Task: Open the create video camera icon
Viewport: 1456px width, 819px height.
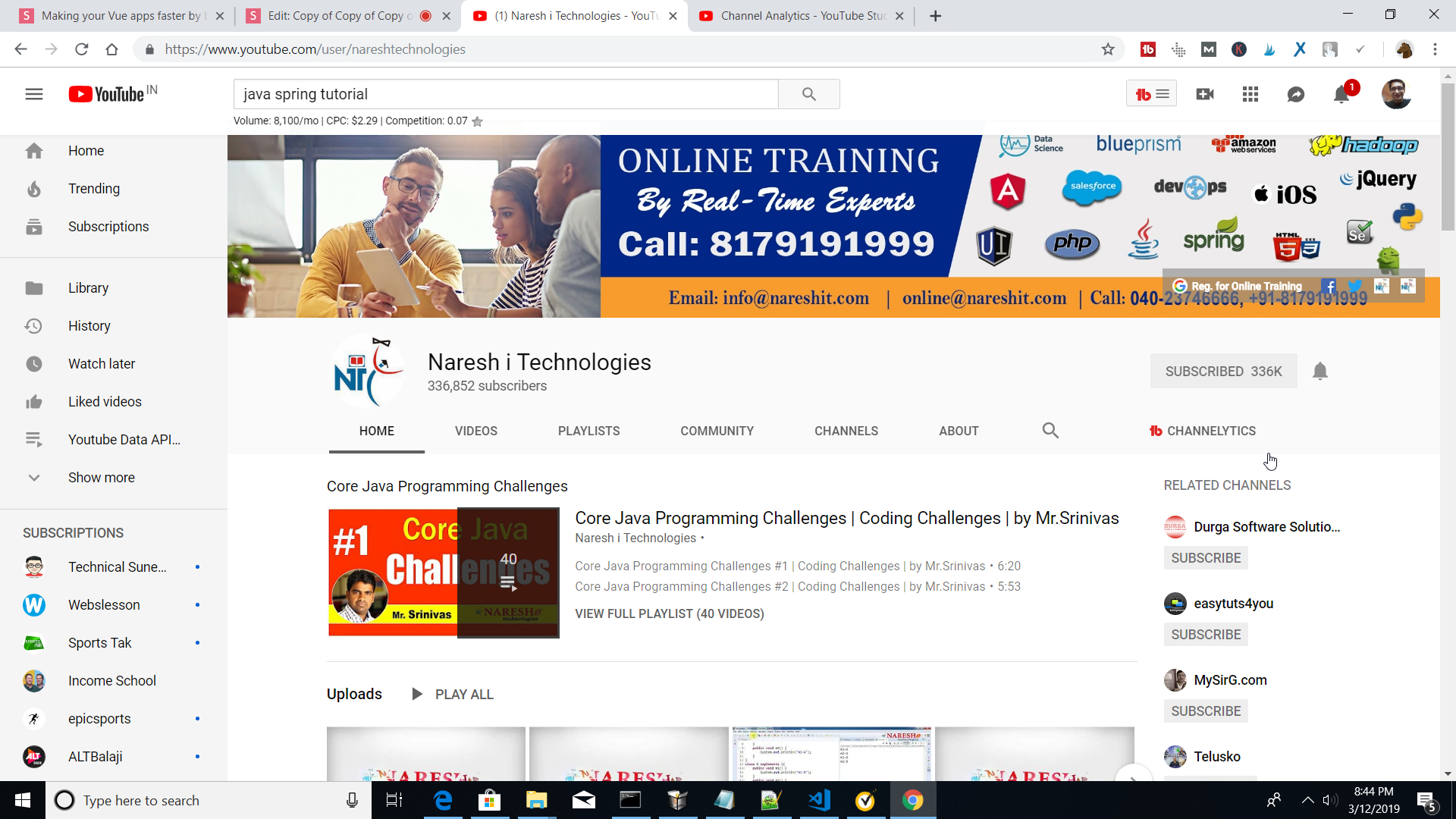Action: coord(1204,94)
